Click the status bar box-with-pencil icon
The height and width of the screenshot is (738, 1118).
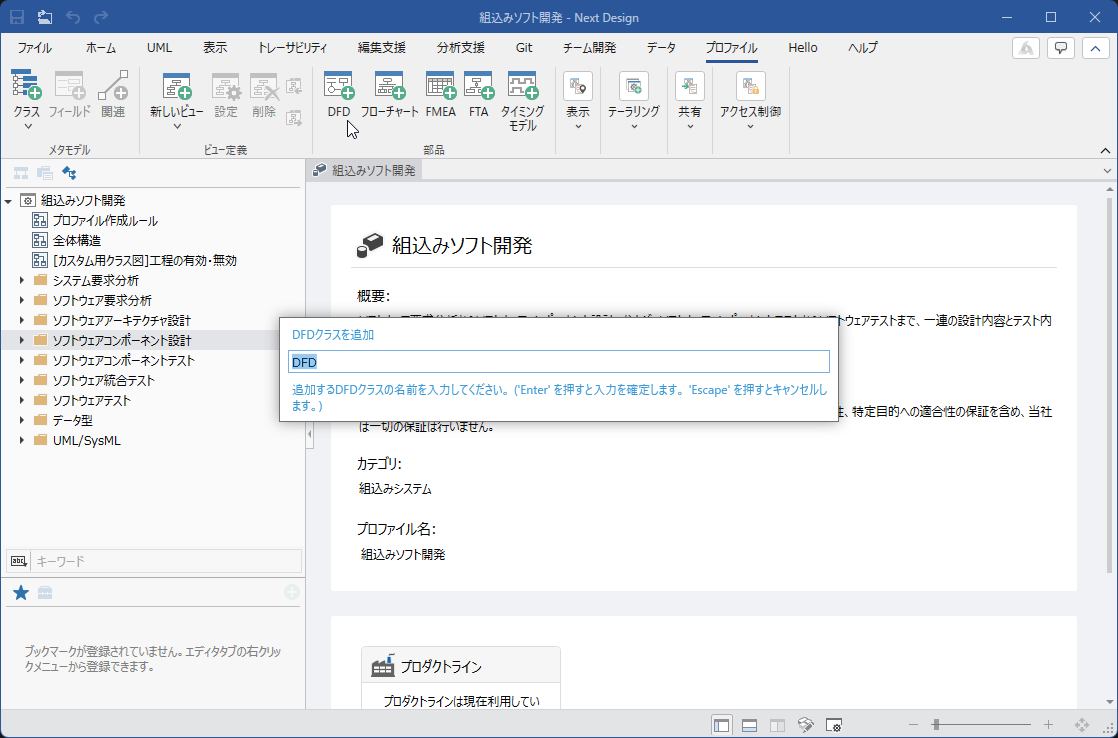click(806, 725)
